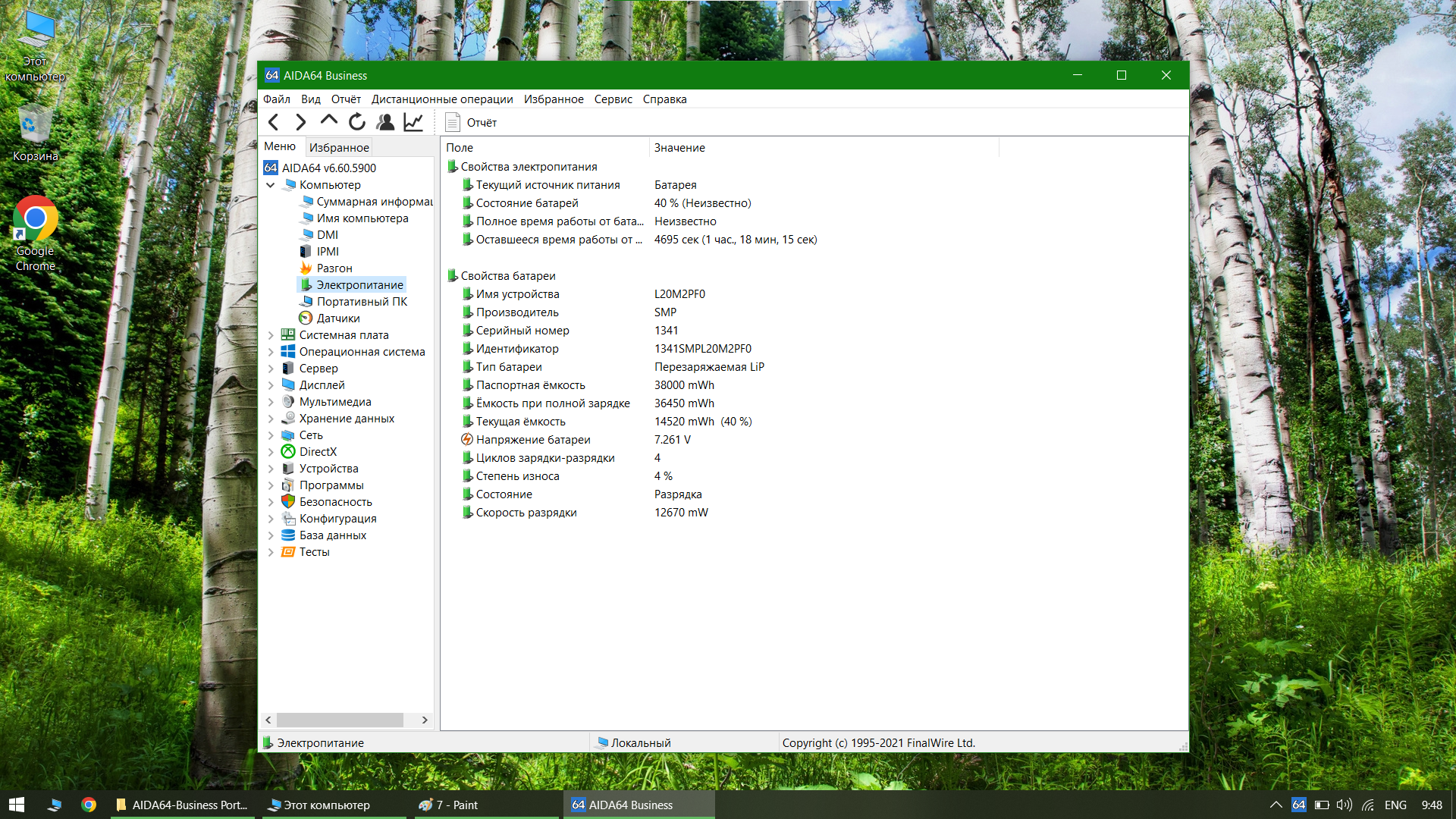The height and width of the screenshot is (819, 1456).
Task: Select the Напряжение батареи row
Action: [532, 440]
